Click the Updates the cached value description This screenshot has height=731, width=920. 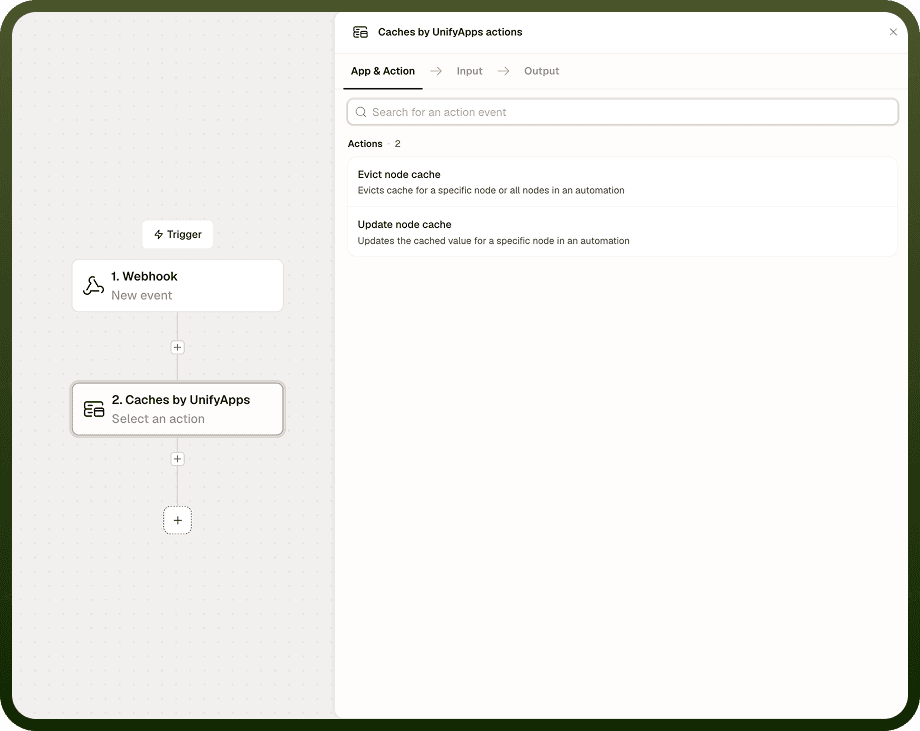(x=493, y=241)
